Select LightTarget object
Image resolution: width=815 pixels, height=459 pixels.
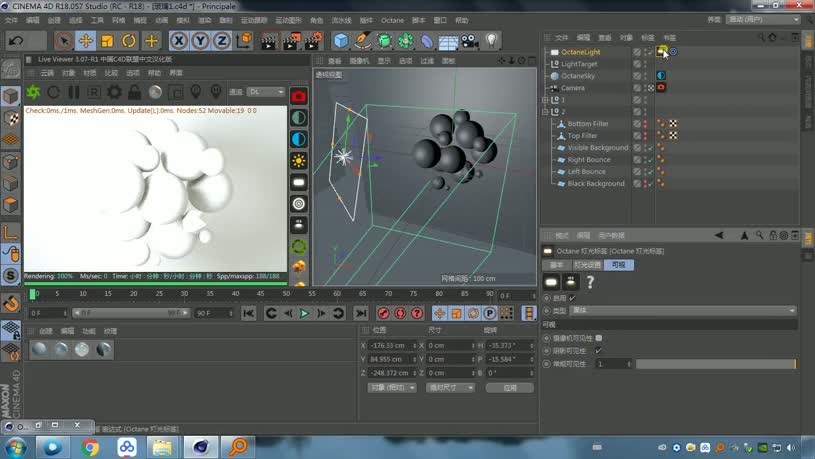(579, 64)
